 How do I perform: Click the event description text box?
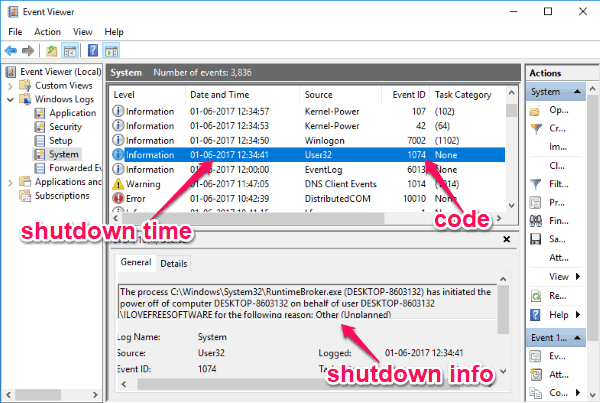(308, 302)
